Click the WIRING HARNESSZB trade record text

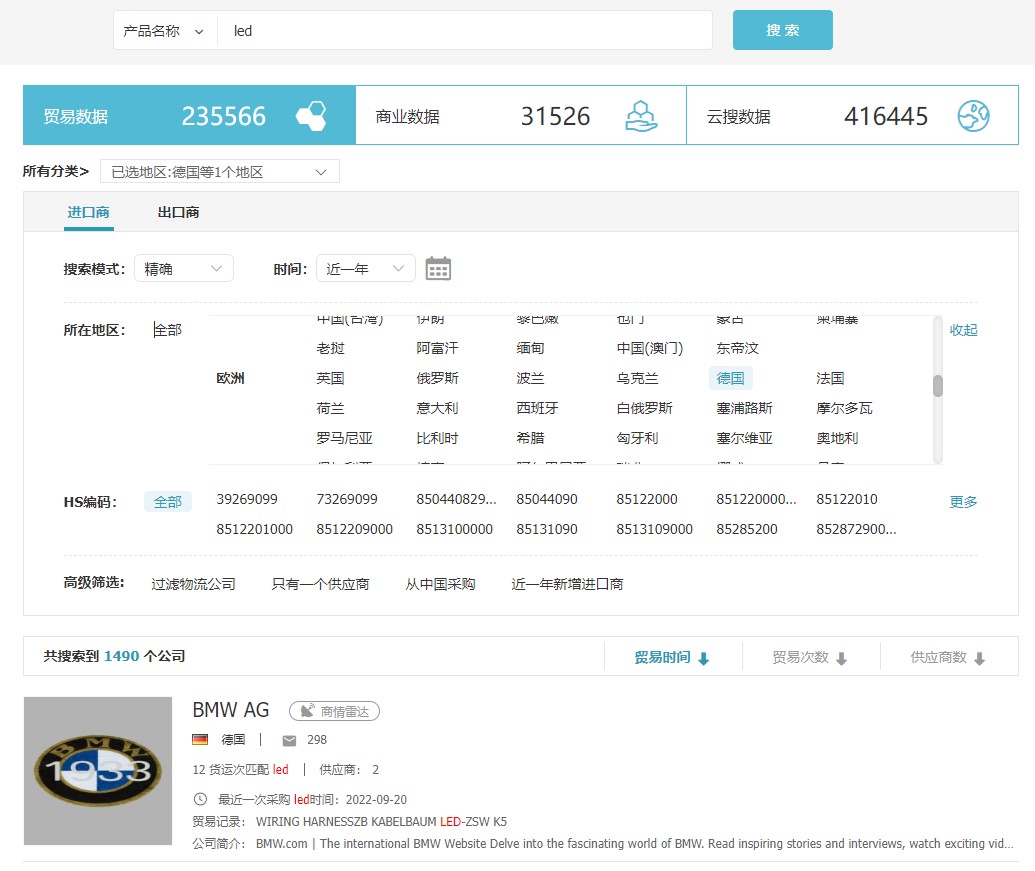(382, 822)
